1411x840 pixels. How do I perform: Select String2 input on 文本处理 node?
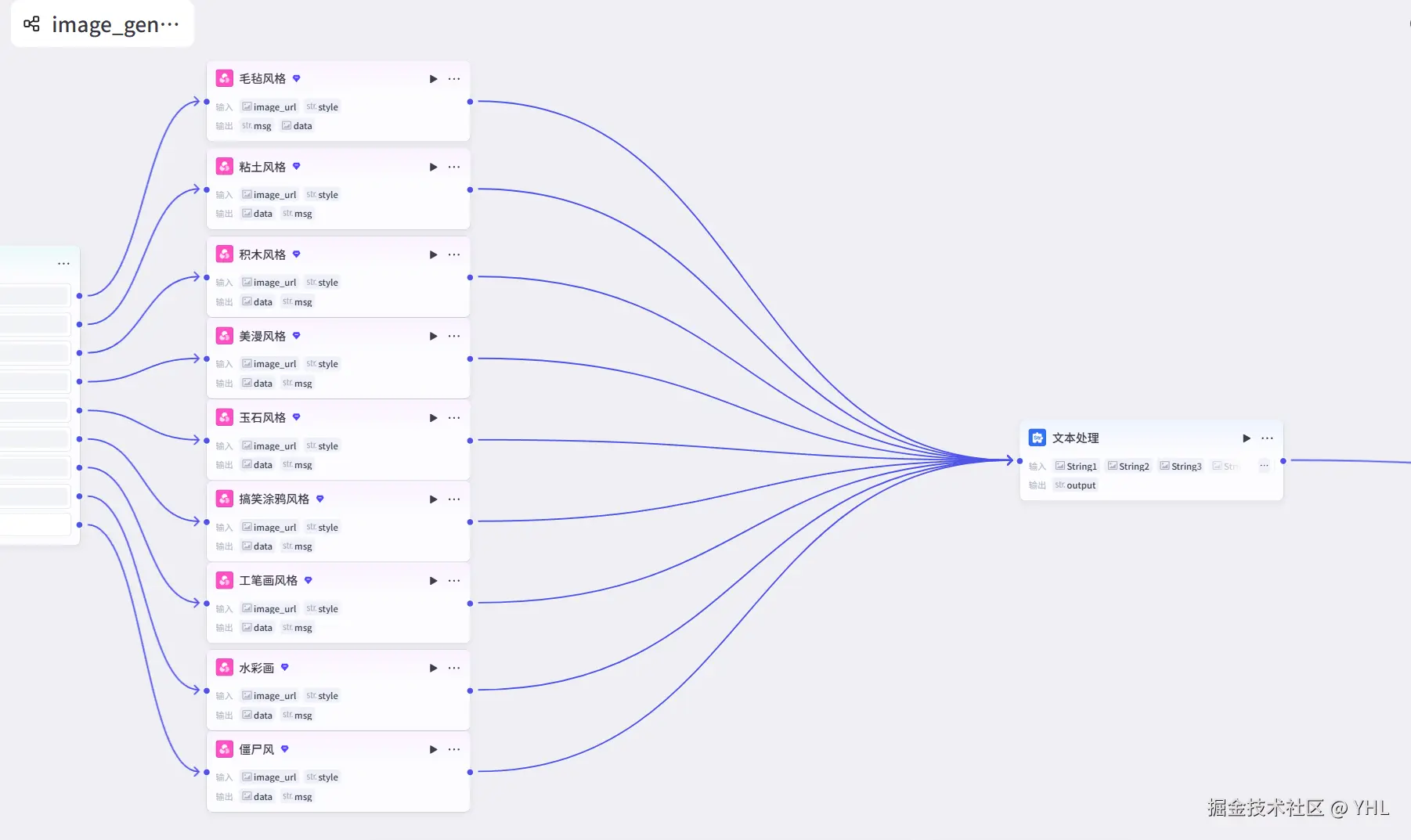(x=1129, y=466)
